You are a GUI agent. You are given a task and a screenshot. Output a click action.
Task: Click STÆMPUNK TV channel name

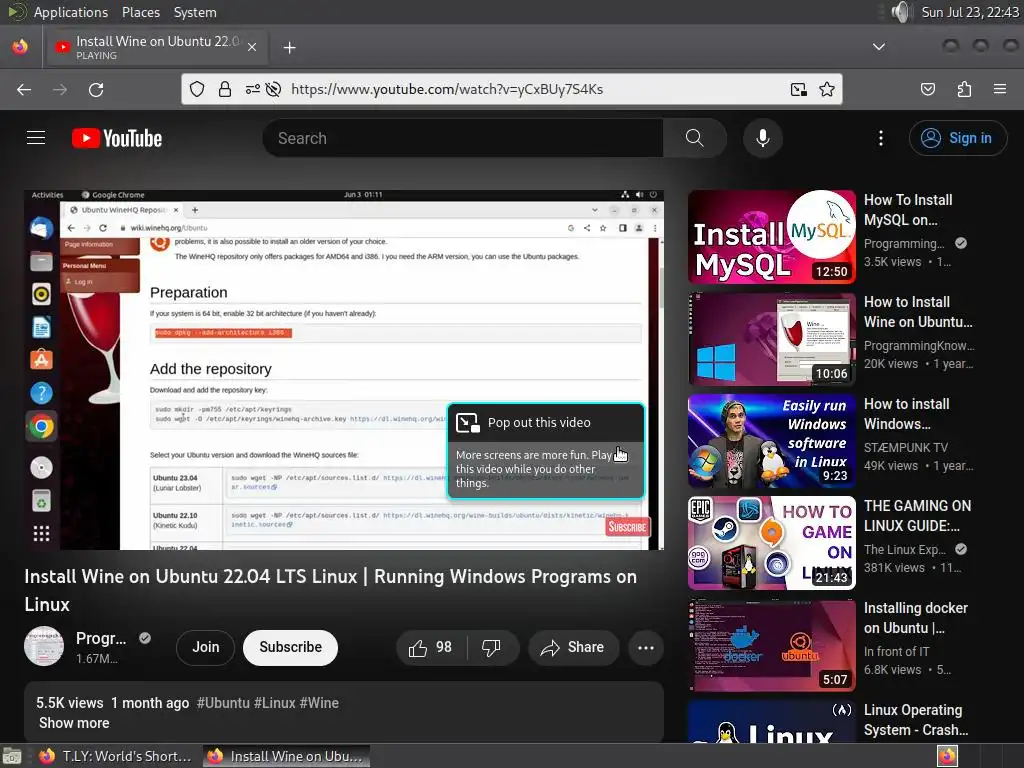click(x=905, y=447)
